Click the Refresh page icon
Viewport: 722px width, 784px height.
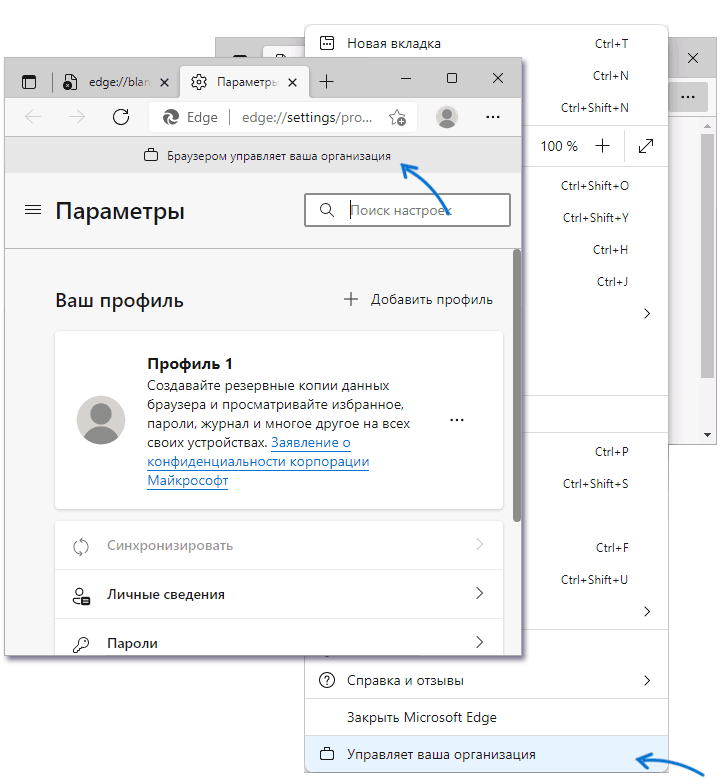120,117
